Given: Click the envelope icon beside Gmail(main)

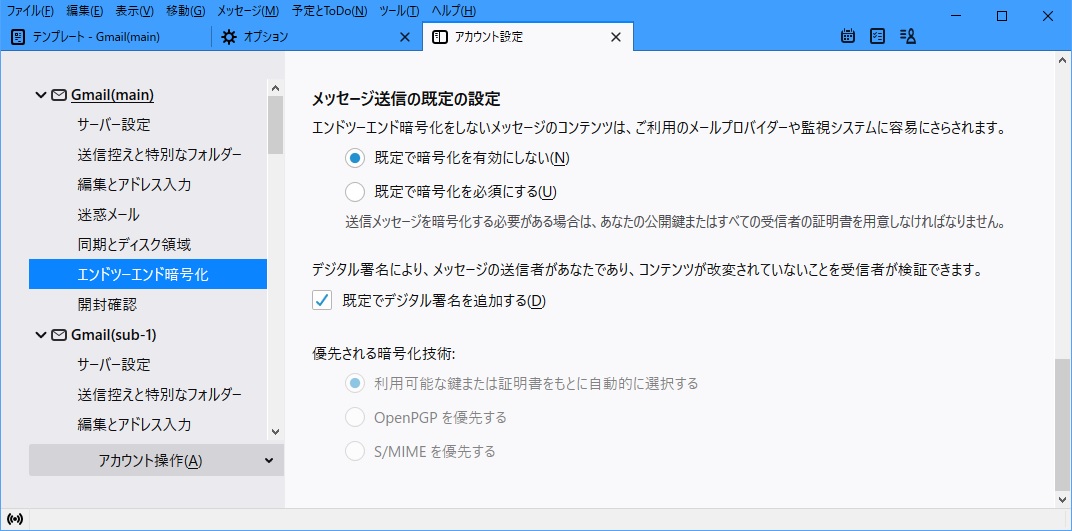Looking at the screenshot, I should pyautogui.click(x=59, y=95).
